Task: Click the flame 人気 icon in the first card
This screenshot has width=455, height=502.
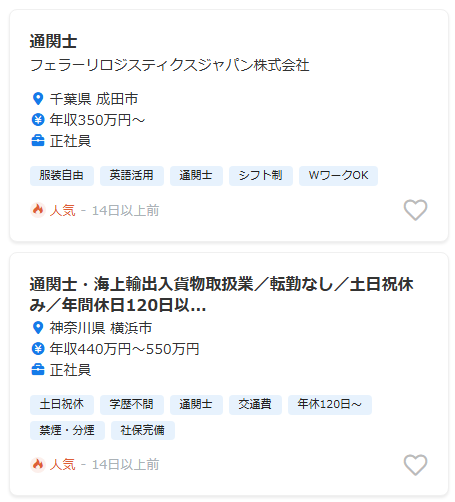Action: coord(38,210)
